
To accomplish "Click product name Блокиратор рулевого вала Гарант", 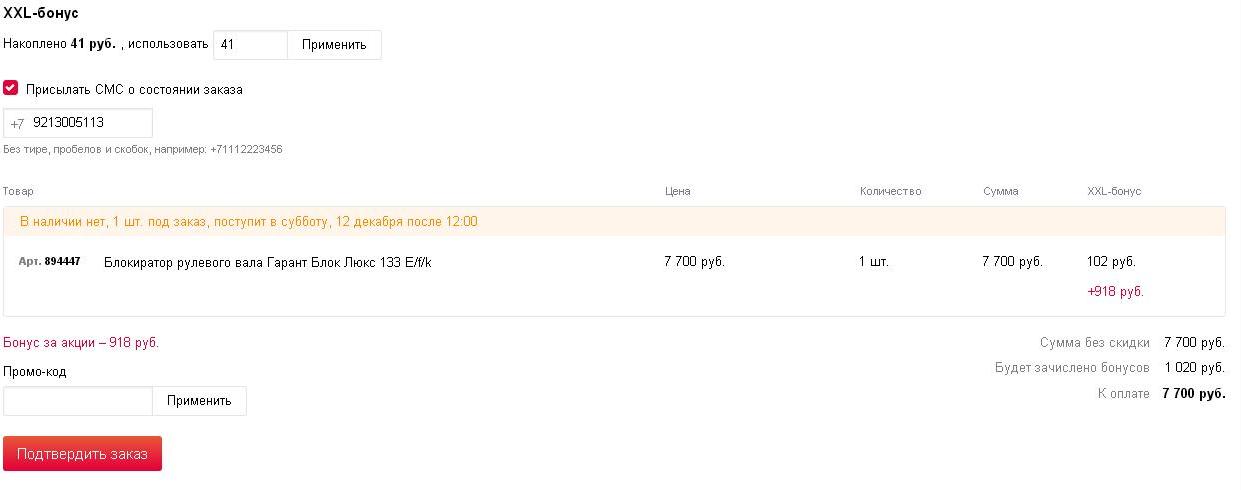I will tap(267, 262).
